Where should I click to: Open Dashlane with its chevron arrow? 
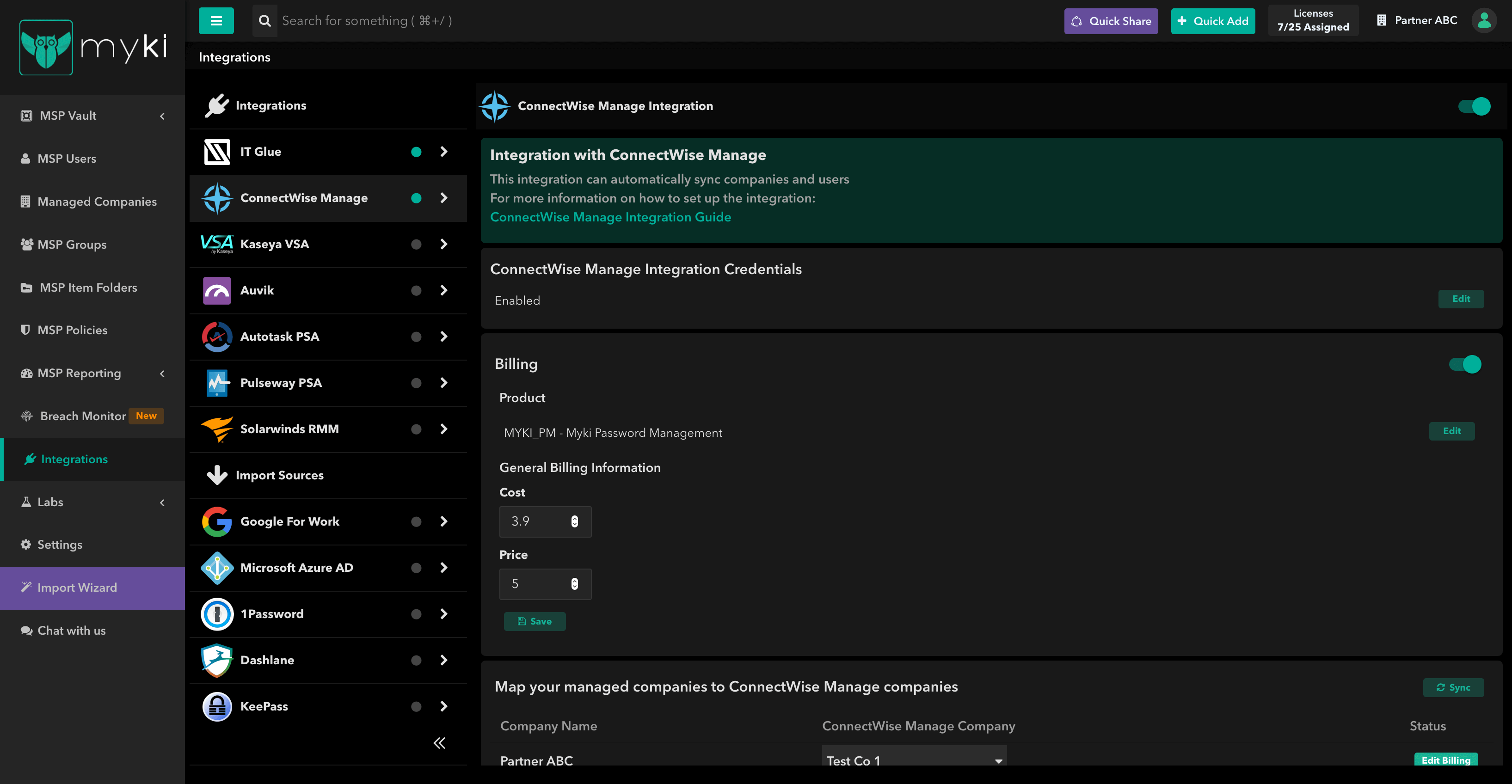444,660
